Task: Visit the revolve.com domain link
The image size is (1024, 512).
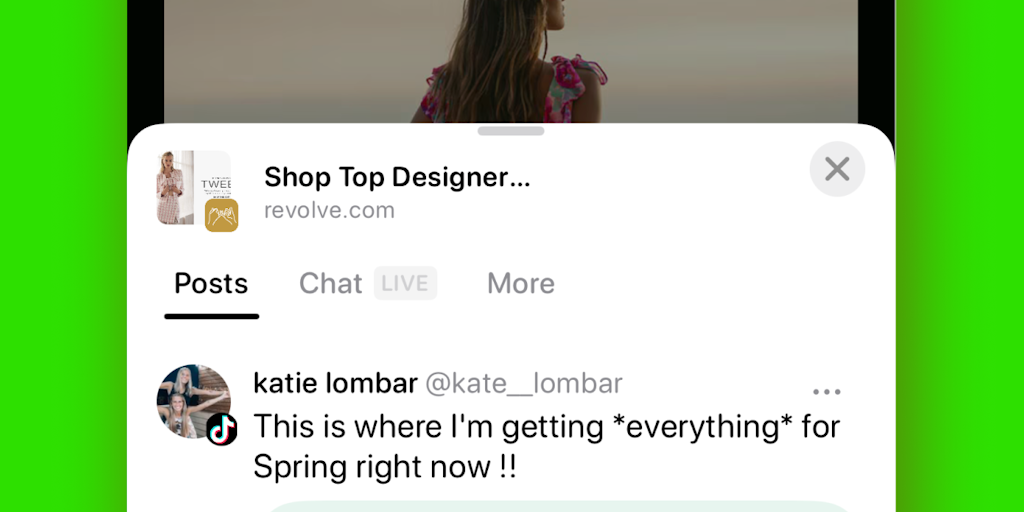Action: point(329,211)
